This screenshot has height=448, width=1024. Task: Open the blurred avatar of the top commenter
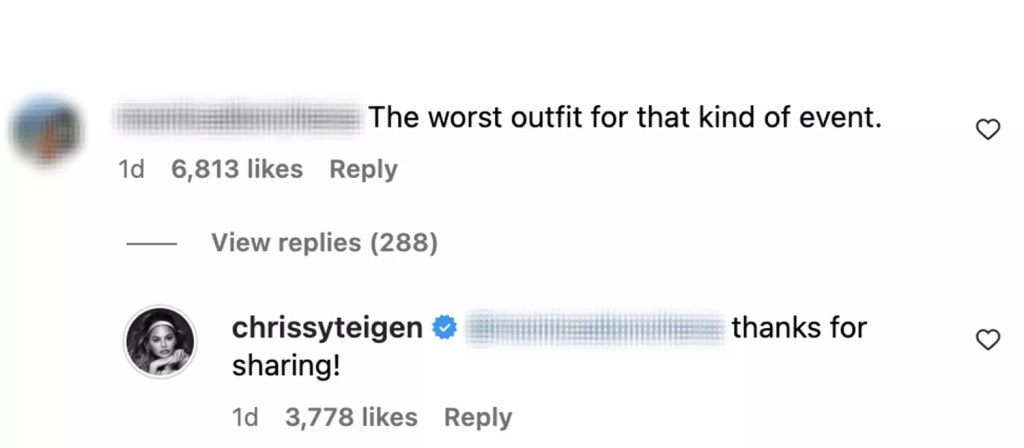(46, 131)
